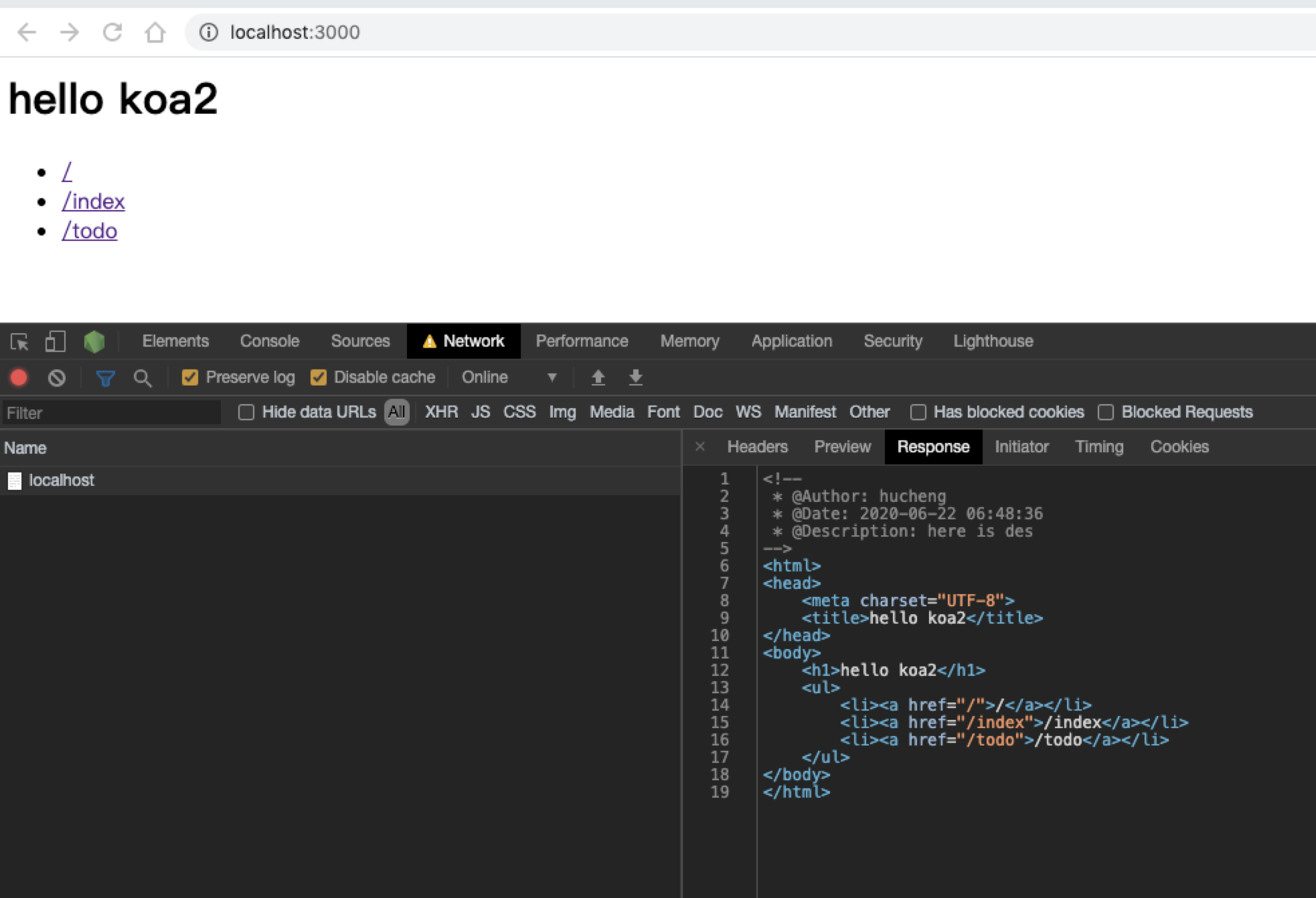Filter requests by XHR
This screenshot has width=1316, height=898.
point(442,412)
